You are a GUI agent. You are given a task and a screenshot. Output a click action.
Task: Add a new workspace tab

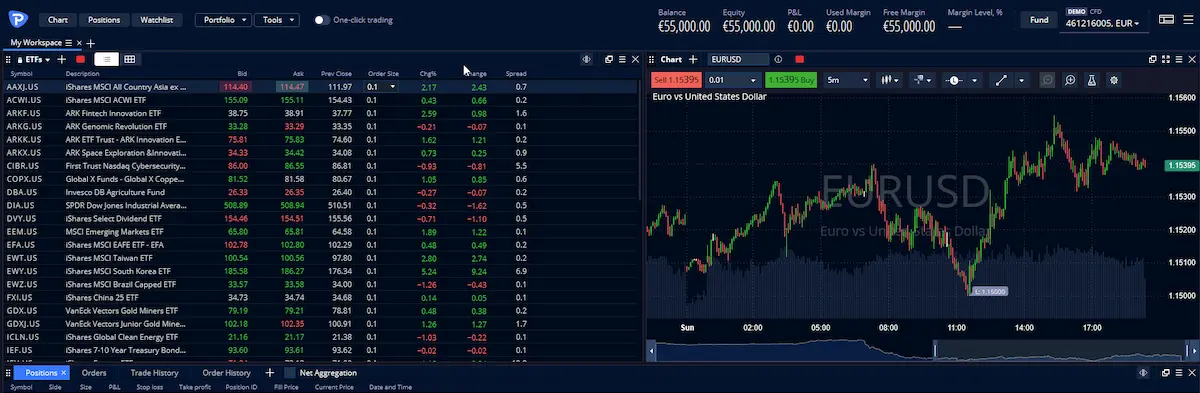[91, 43]
